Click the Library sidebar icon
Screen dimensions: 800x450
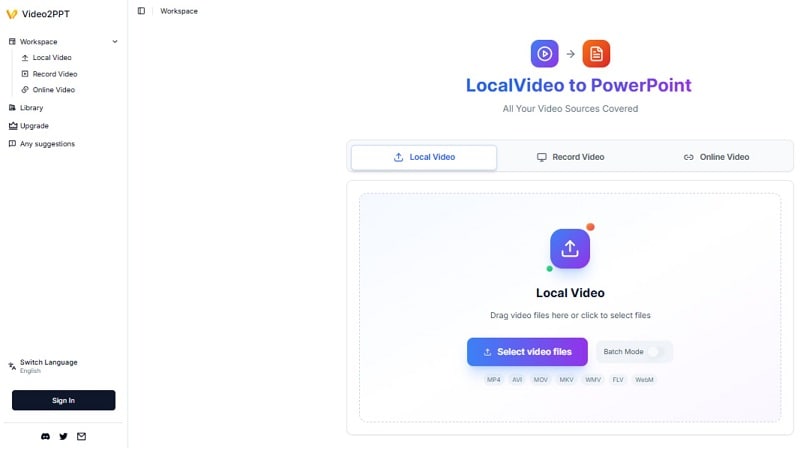pyautogui.click(x=12, y=108)
